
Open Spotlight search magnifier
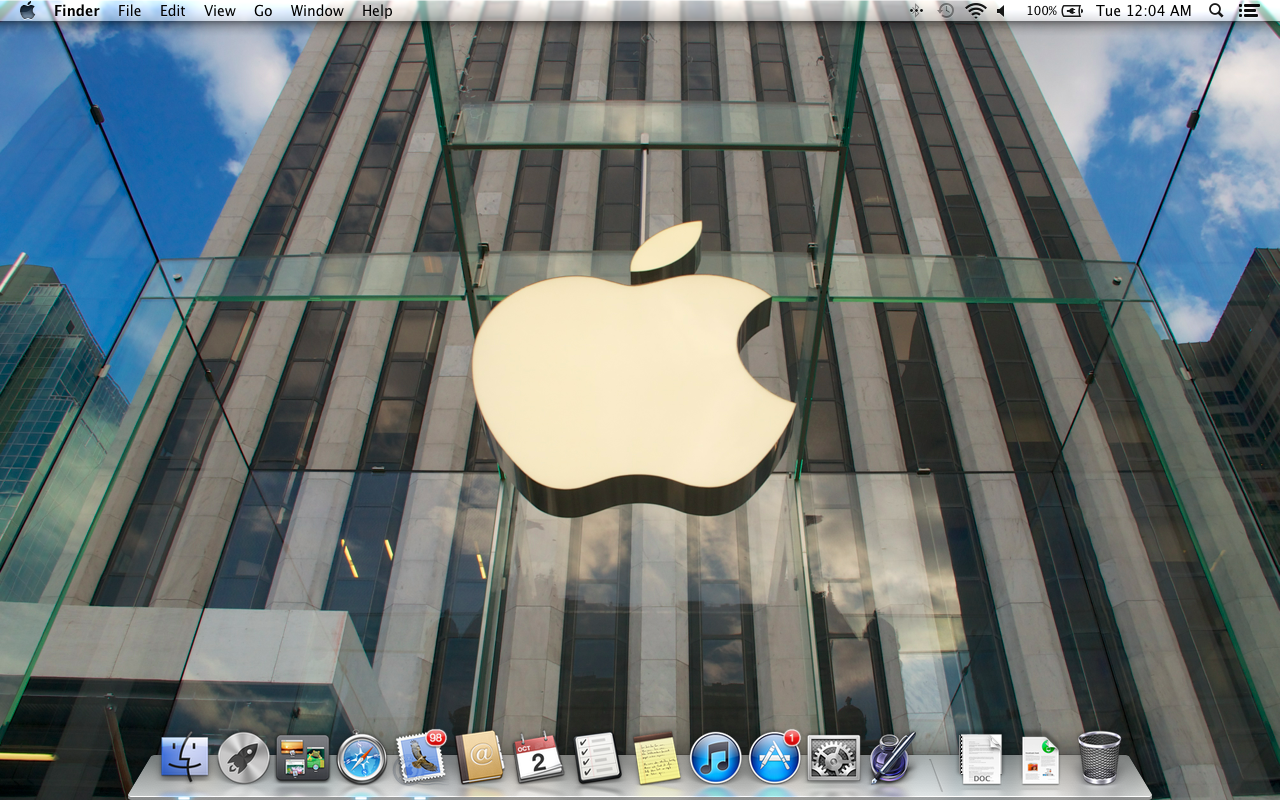1216,11
